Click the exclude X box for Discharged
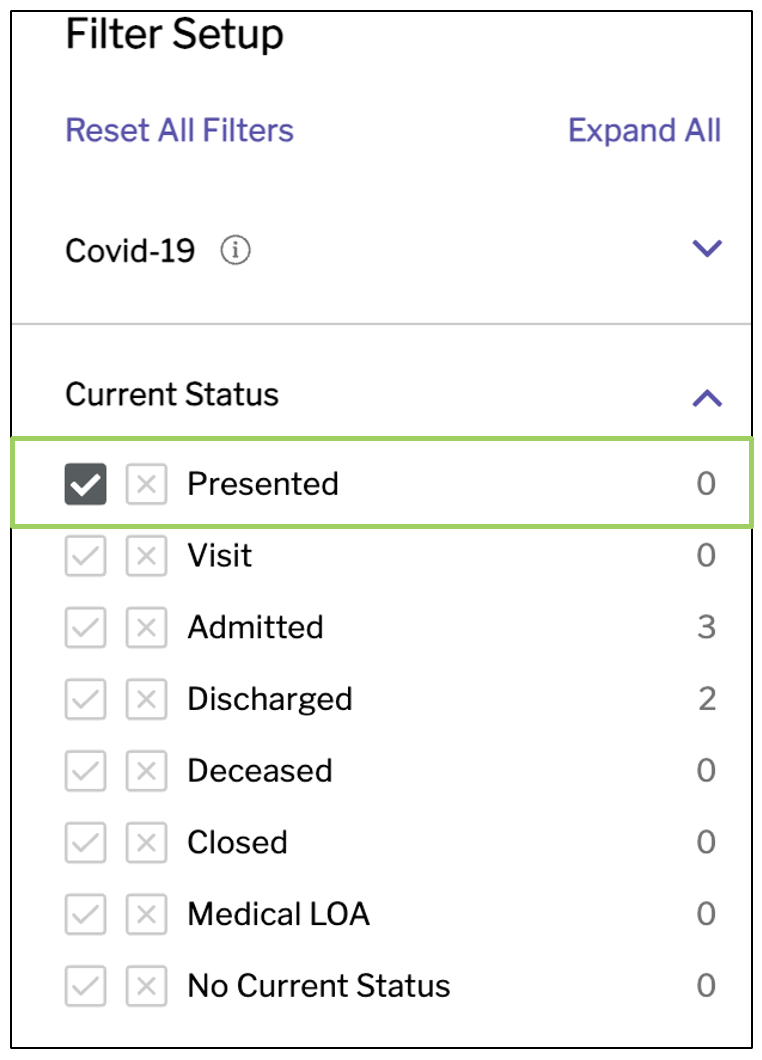The height and width of the screenshot is (1060, 762). pos(146,699)
